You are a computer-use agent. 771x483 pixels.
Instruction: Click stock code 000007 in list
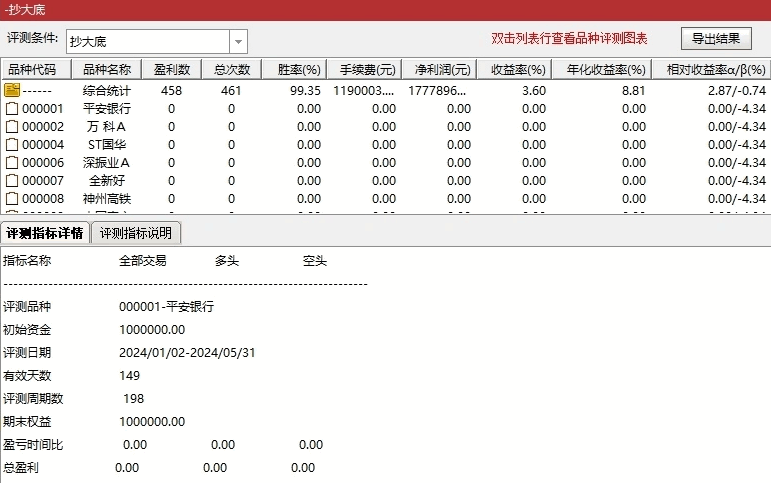[43, 181]
